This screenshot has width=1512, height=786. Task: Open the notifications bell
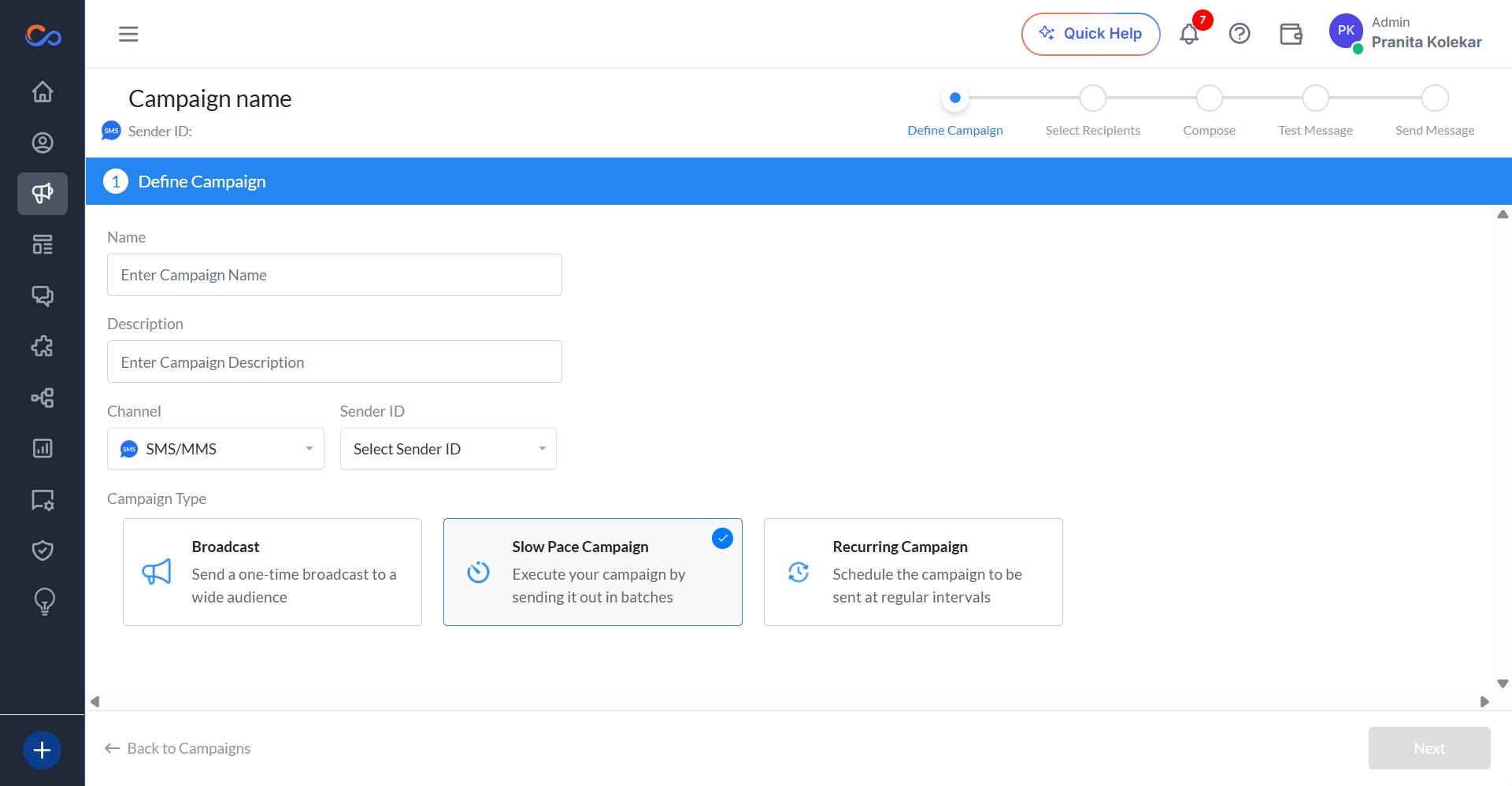pyautogui.click(x=1189, y=34)
